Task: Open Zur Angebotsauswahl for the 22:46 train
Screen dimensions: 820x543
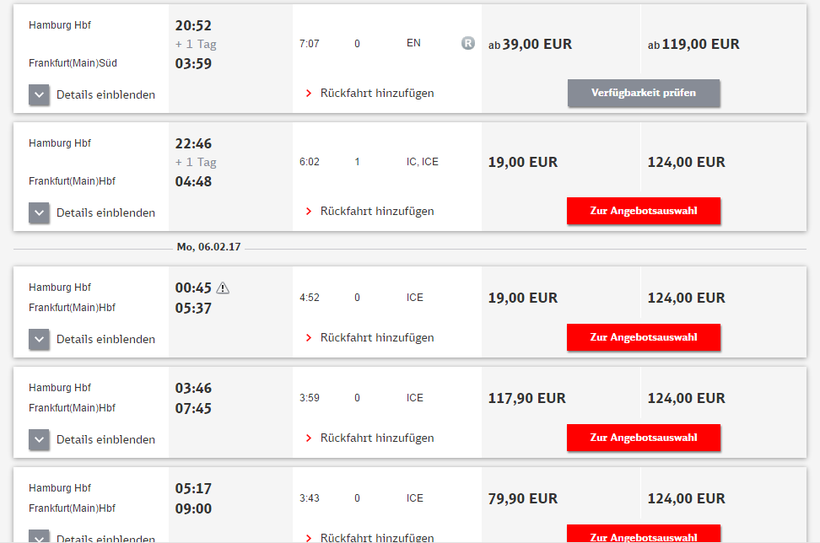Action: click(x=643, y=211)
